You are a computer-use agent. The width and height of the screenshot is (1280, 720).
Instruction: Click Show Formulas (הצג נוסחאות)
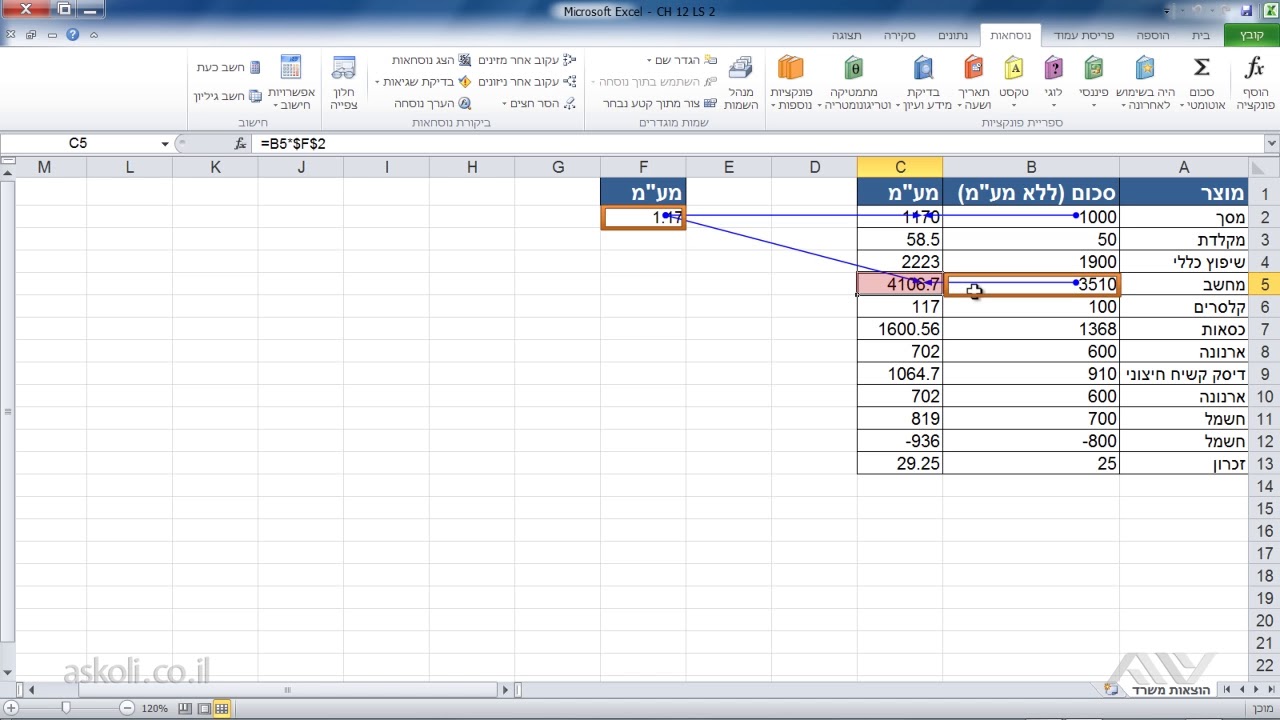[431, 60]
